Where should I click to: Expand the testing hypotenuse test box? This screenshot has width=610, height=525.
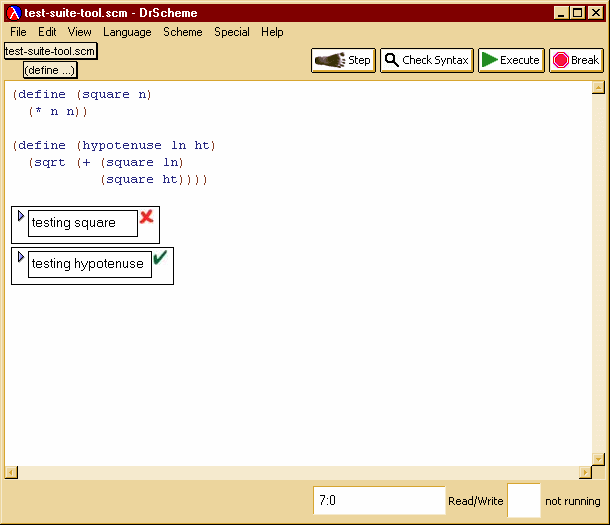[x=21, y=257]
